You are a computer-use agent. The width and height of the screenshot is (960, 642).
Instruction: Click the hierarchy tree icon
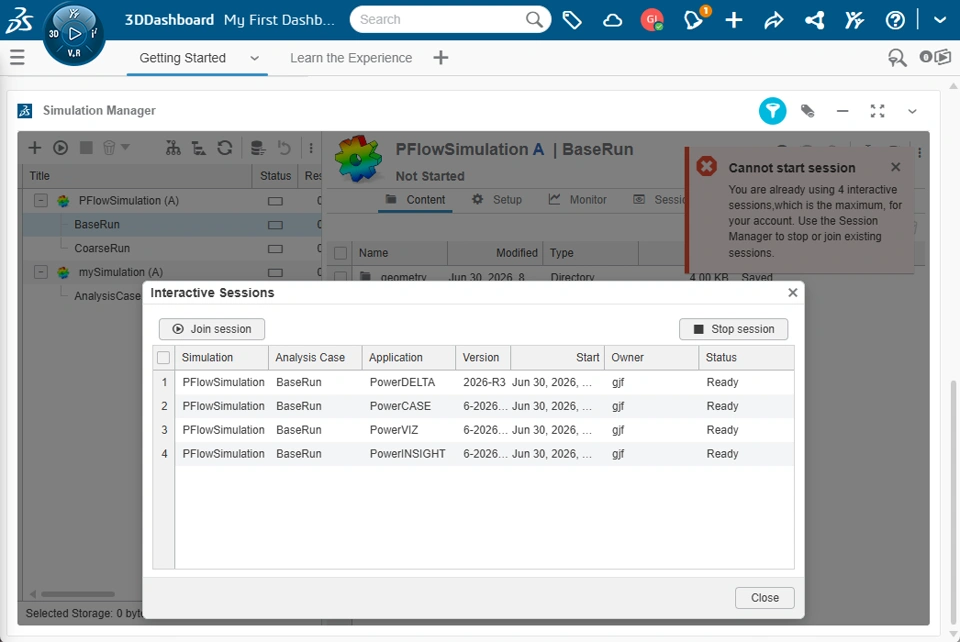tap(173, 147)
